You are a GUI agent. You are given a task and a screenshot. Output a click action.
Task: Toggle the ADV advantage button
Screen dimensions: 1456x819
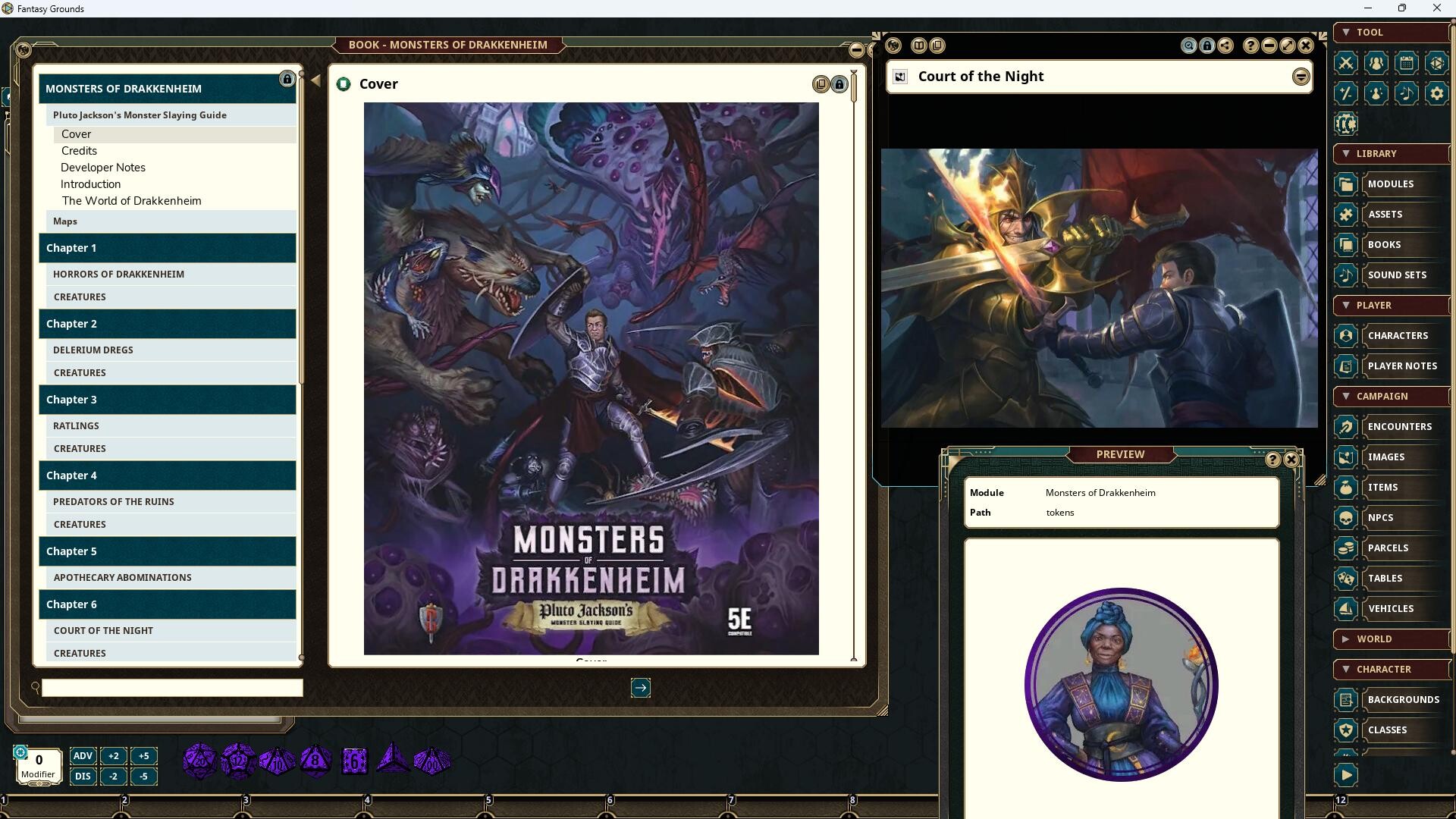83,756
